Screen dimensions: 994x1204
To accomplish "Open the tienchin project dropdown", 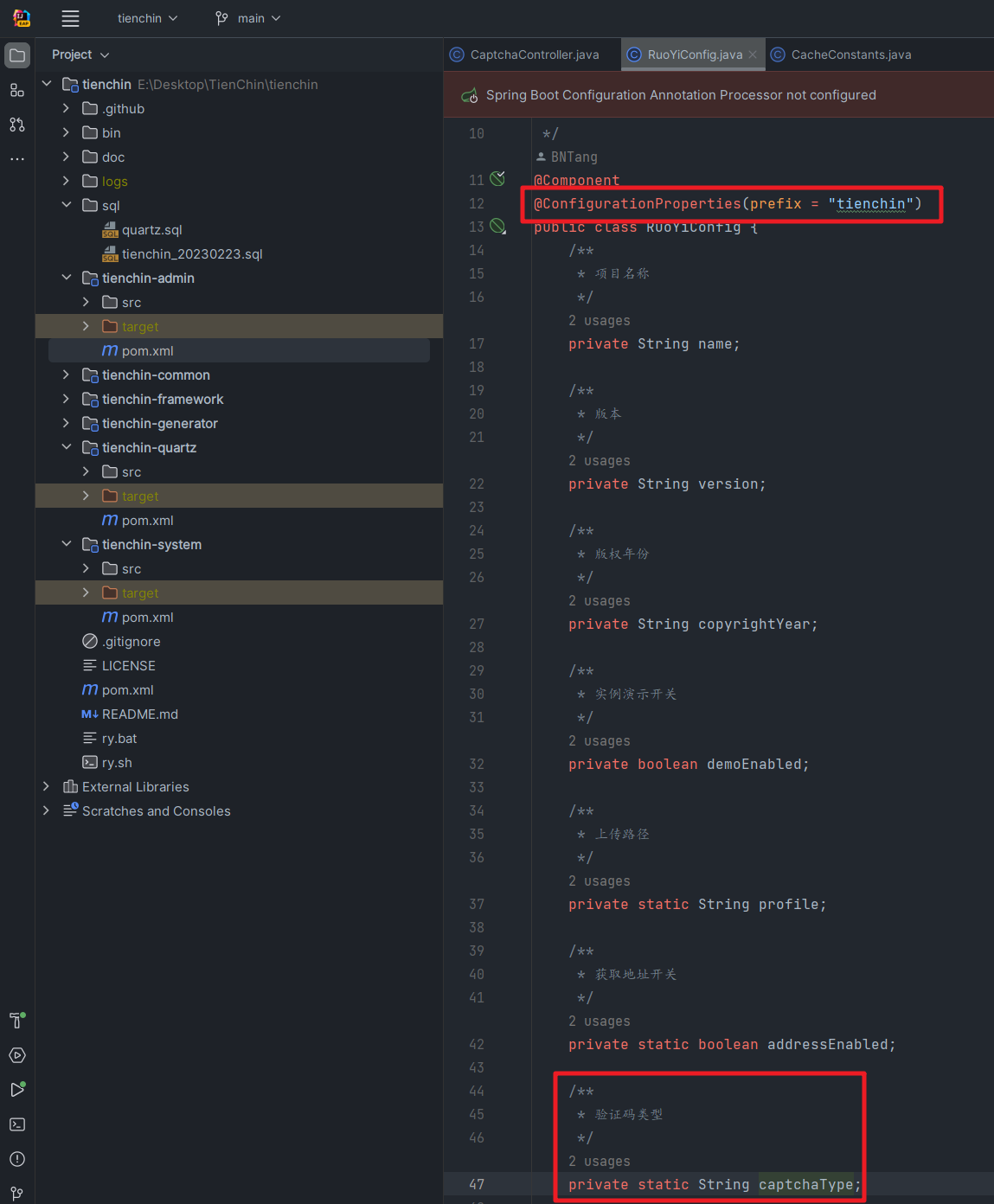I will click(147, 18).
